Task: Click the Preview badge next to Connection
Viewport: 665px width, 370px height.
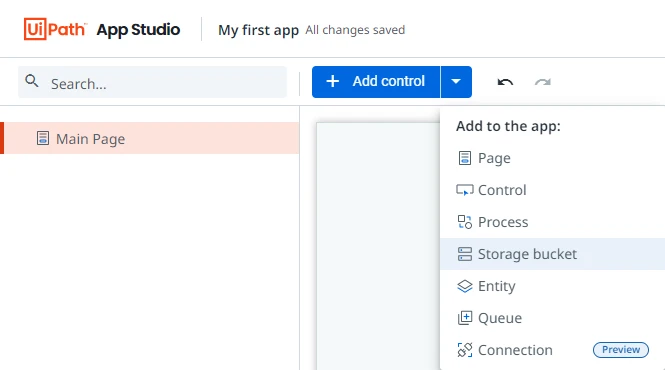Action: [621, 350]
